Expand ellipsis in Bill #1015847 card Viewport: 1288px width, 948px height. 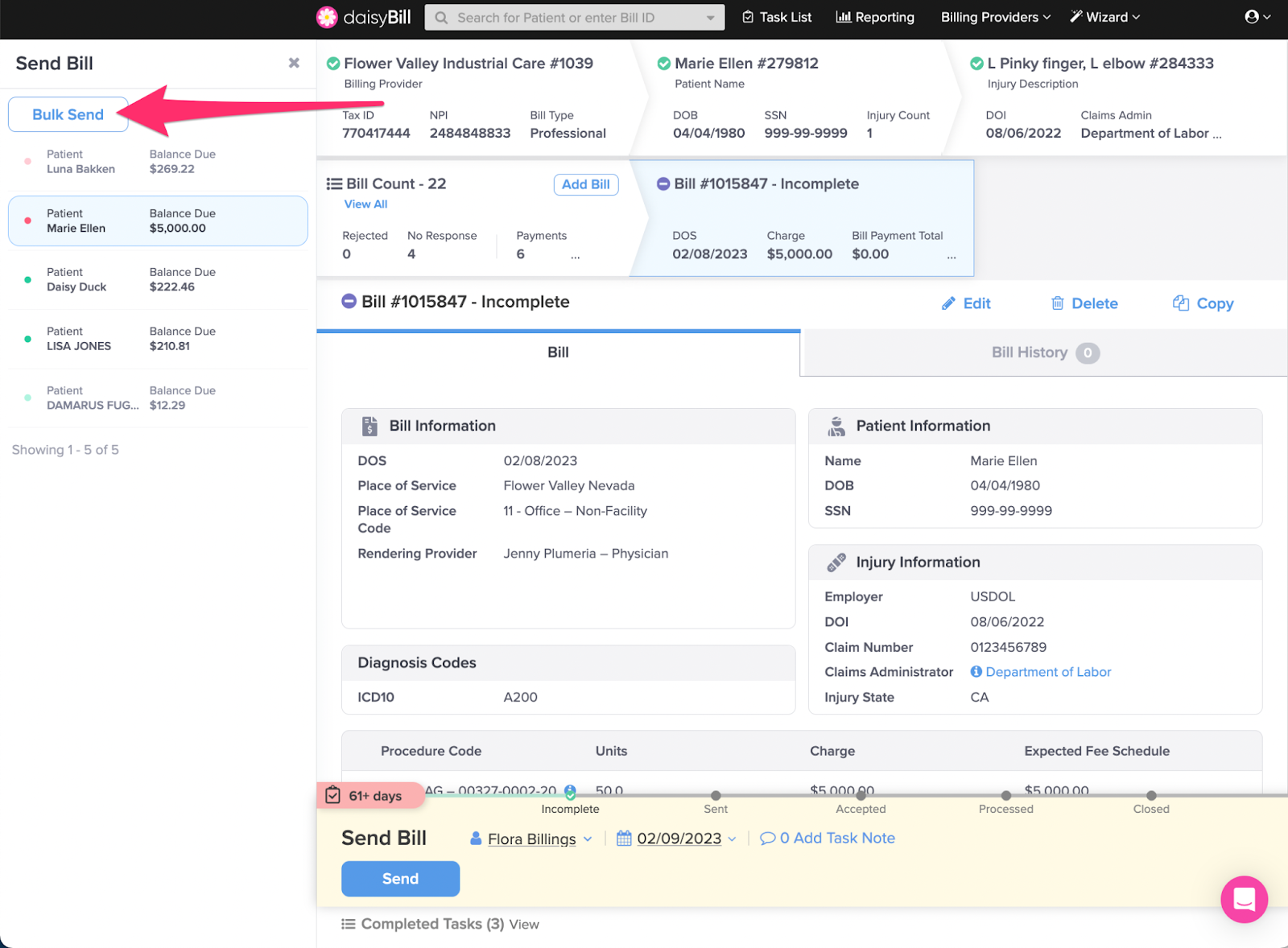pos(952,257)
